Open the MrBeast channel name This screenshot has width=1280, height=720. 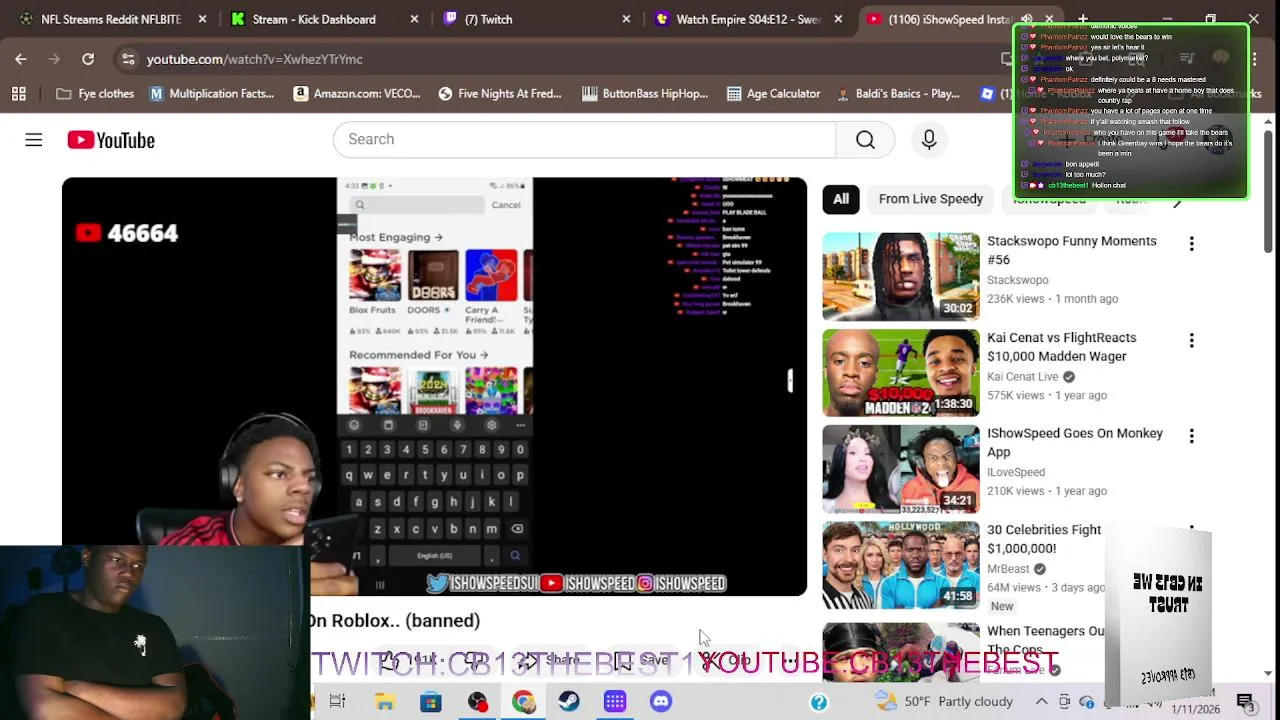[1008, 569]
